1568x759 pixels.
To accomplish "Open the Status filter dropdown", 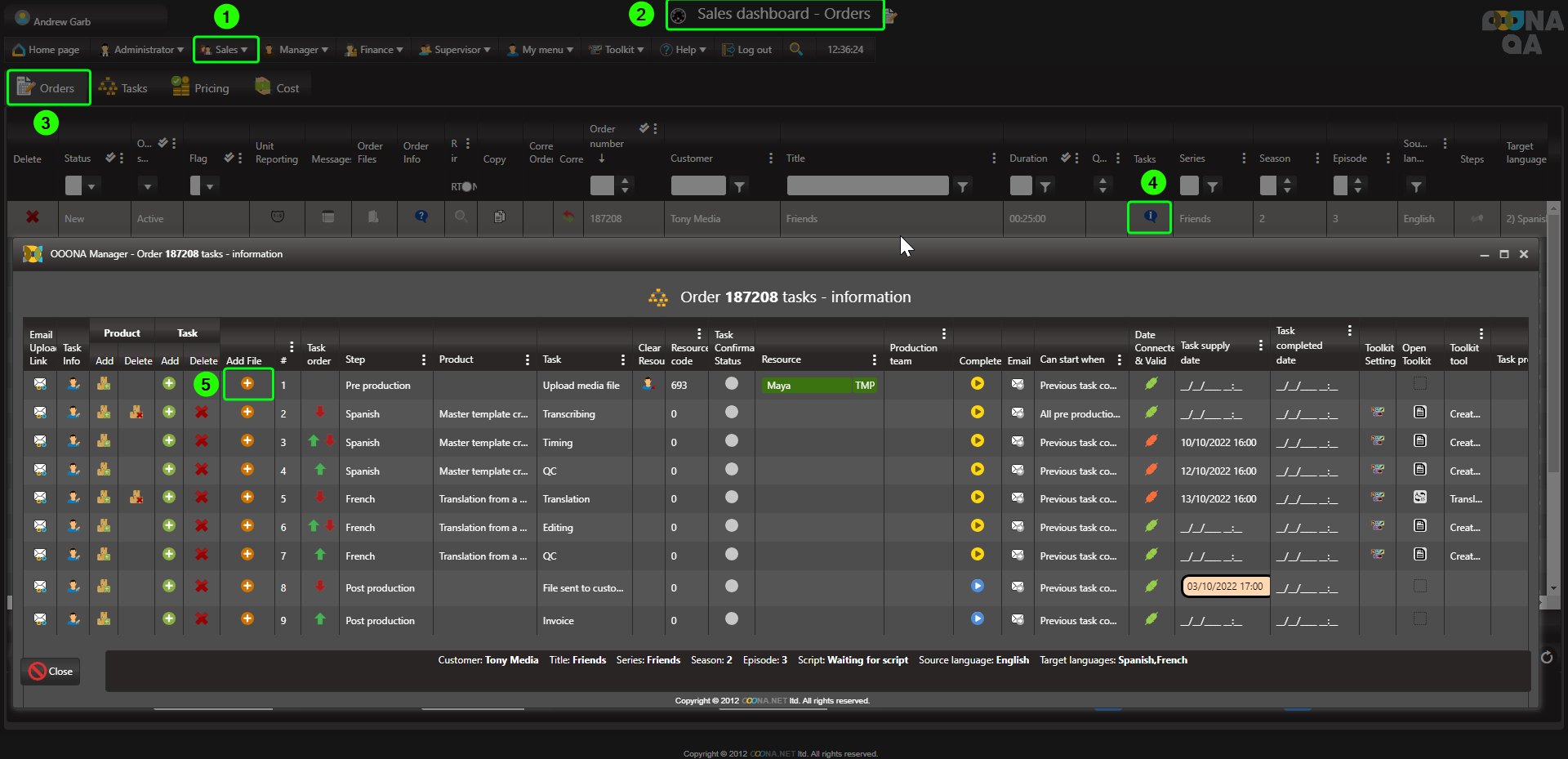I will pyautogui.click(x=91, y=186).
